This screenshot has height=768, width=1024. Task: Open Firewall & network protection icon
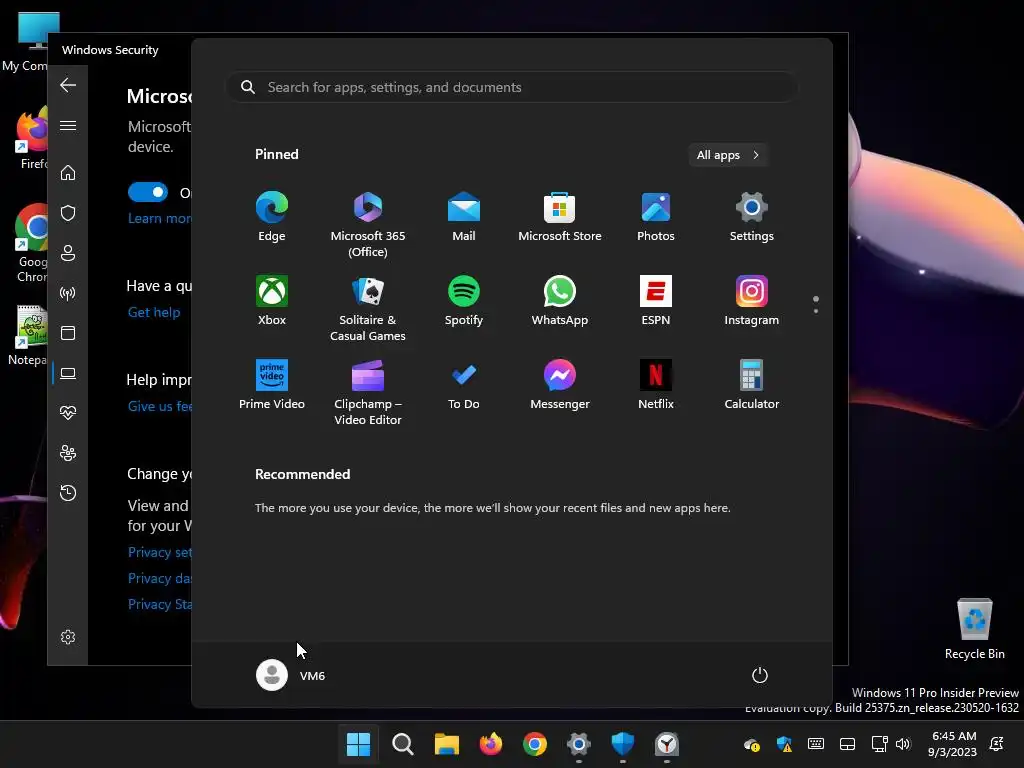coord(68,293)
